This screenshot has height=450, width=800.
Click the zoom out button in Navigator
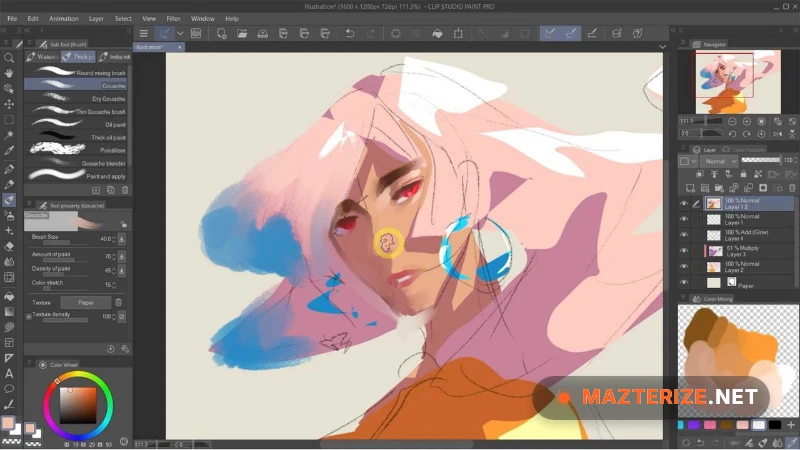point(732,121)
